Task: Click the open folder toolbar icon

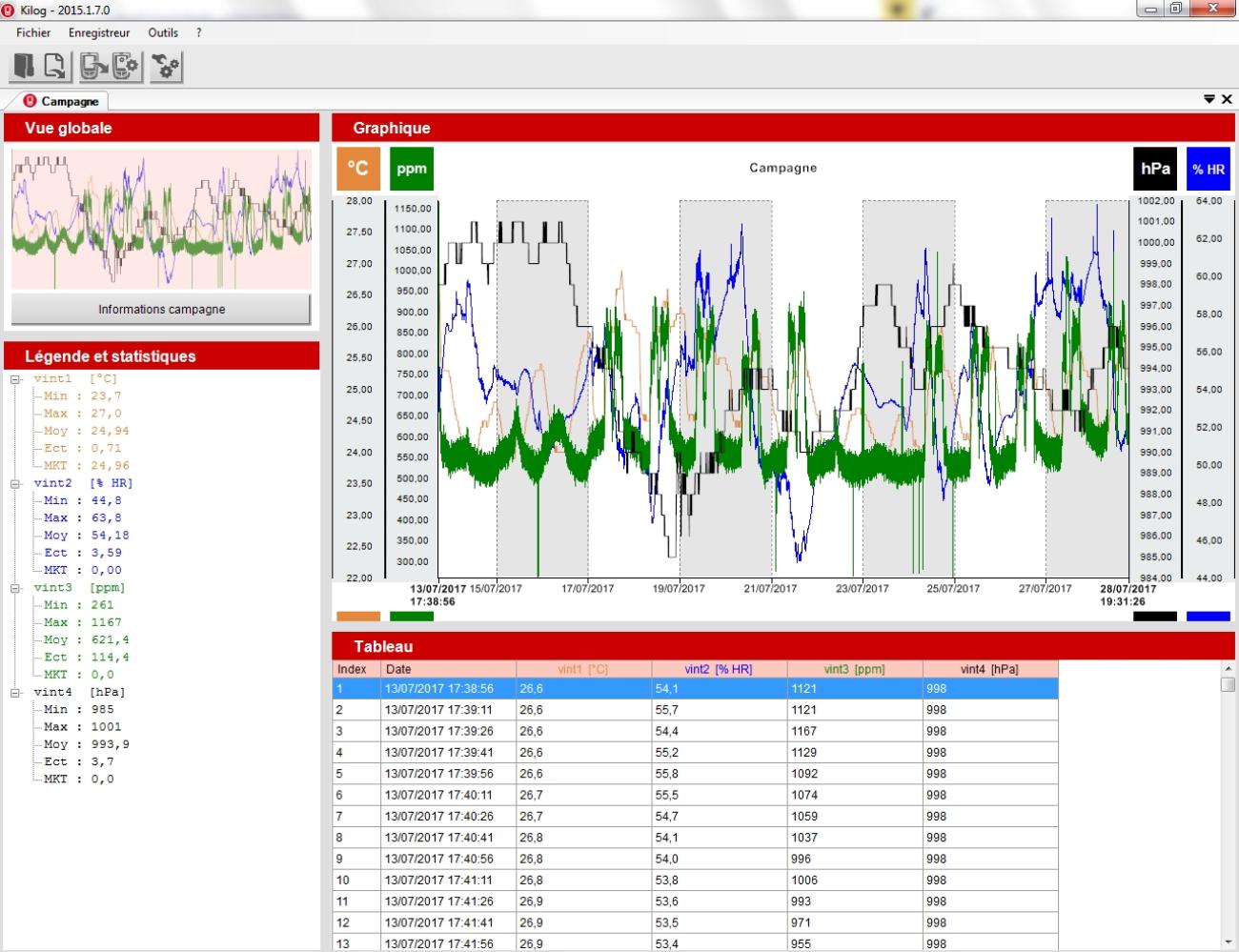Action: pyautogui.click(x=24, y=67)
